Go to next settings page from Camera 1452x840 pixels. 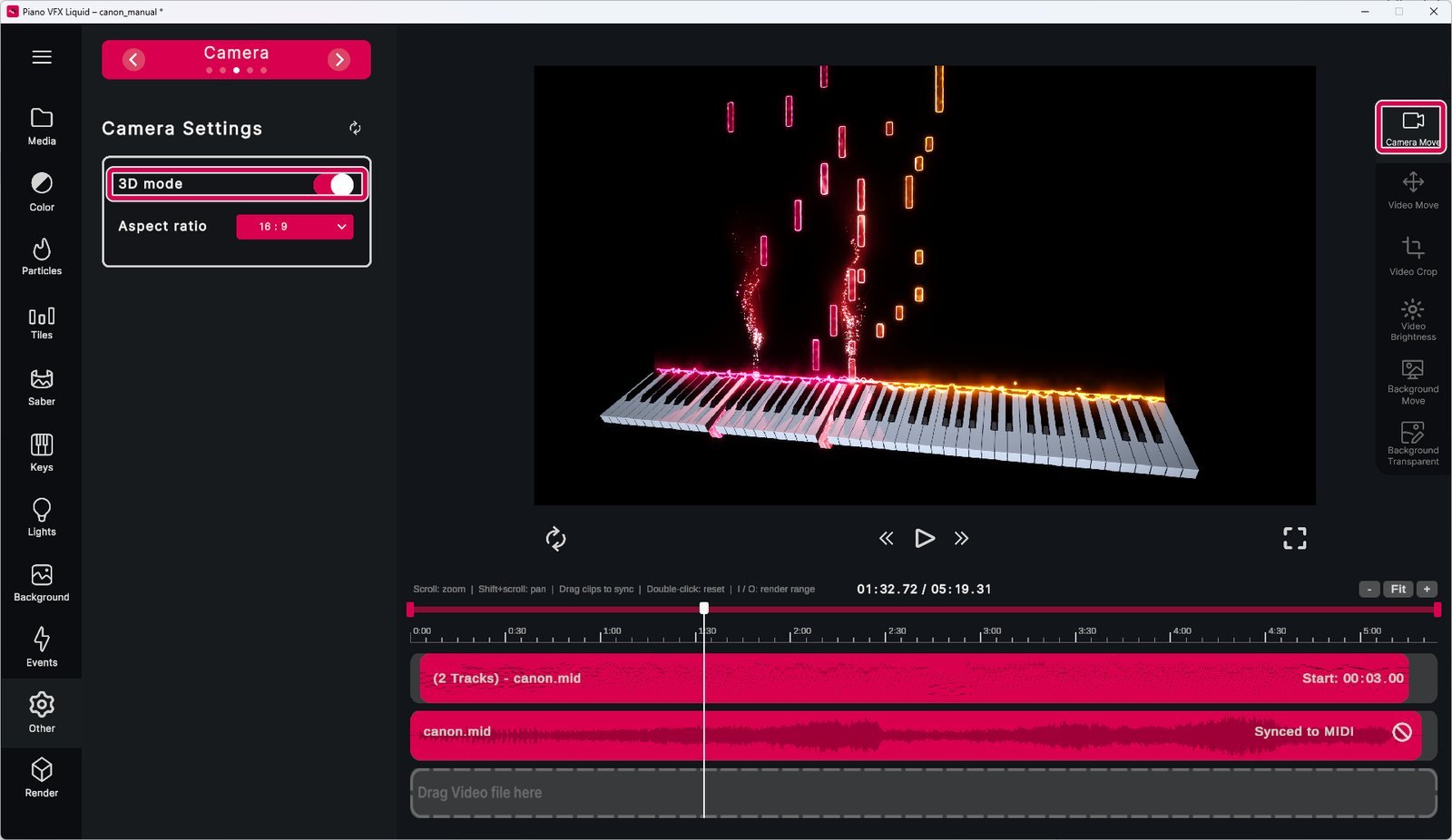pos(338,60)
